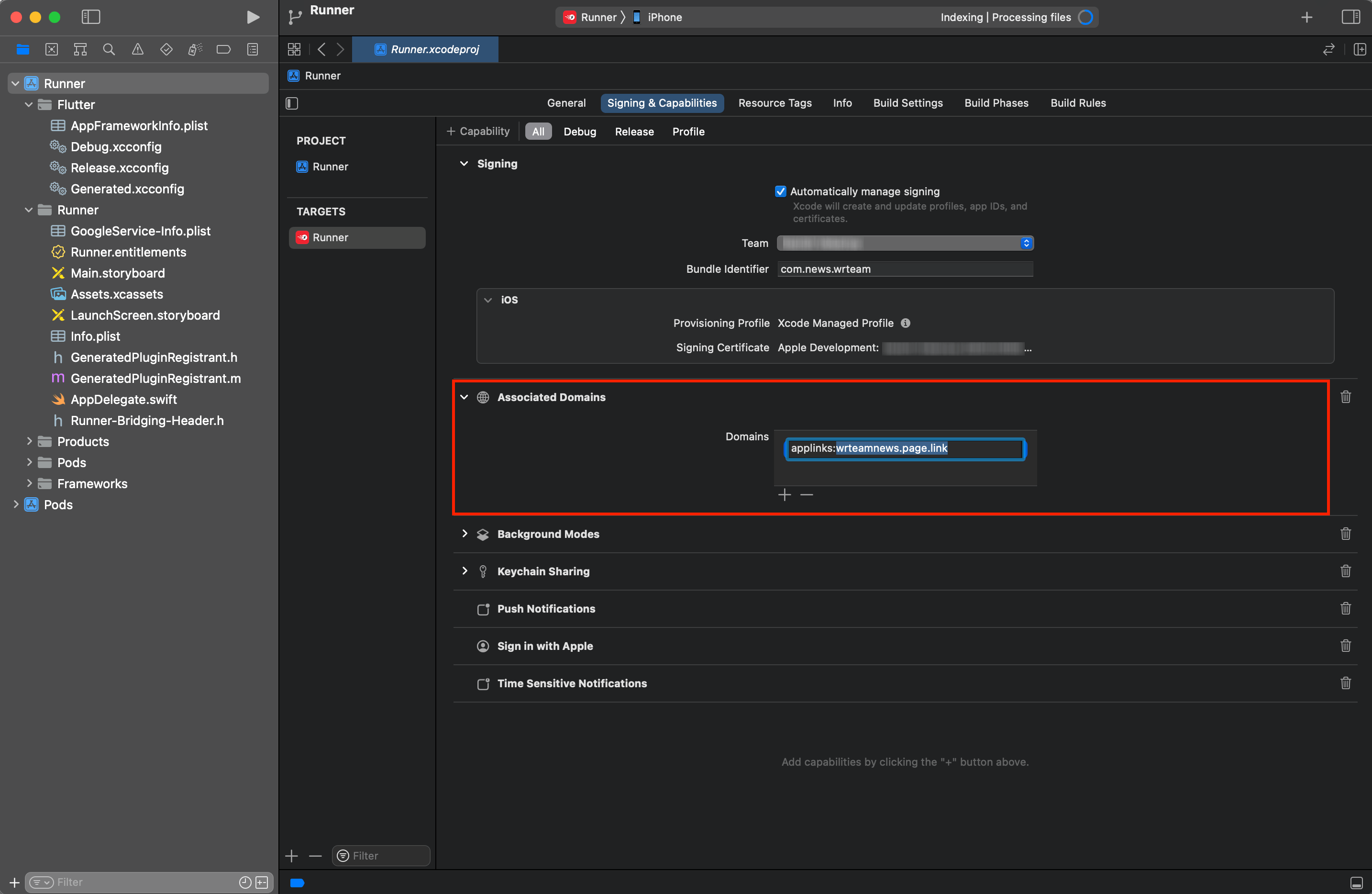Click the Run play button
Image resolution: width=1372 pixels, height=894 pixels.
pos(253,17)
